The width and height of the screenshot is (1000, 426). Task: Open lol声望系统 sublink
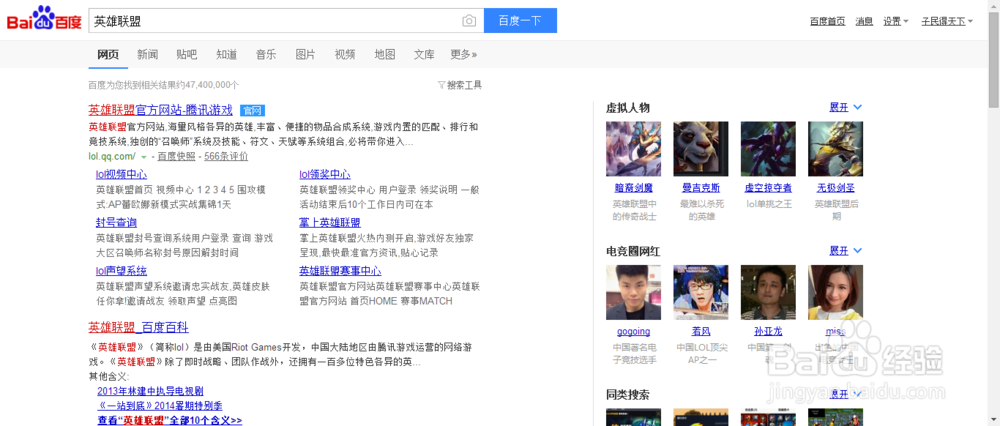tap(121, 270)
